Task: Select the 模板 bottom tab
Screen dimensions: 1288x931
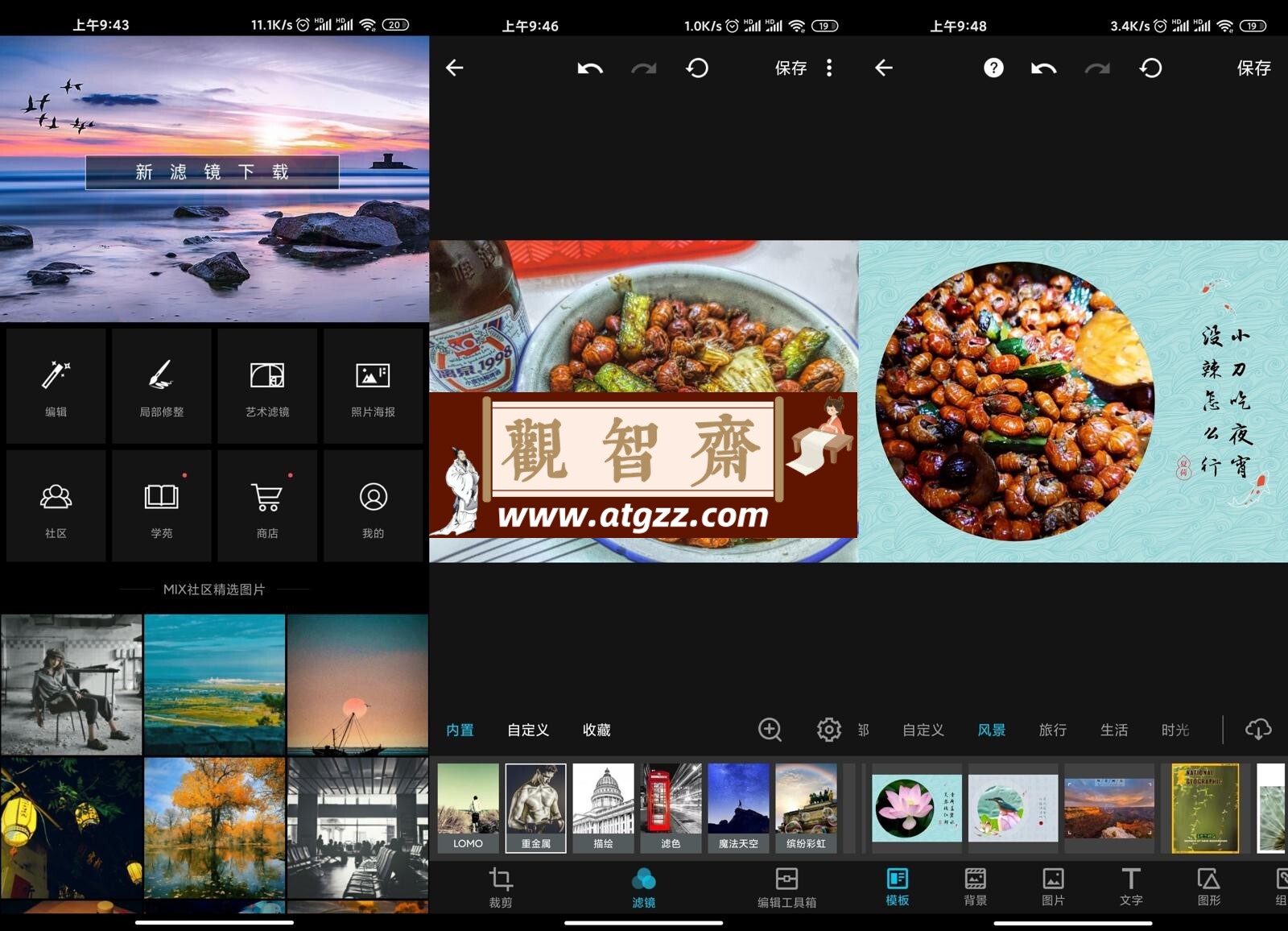Action: tap(897, 887)
